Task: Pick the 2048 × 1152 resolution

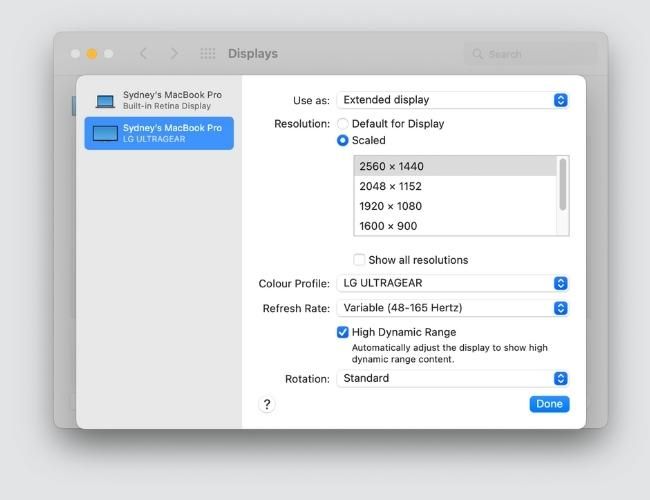Action: (x=455, y=186)
